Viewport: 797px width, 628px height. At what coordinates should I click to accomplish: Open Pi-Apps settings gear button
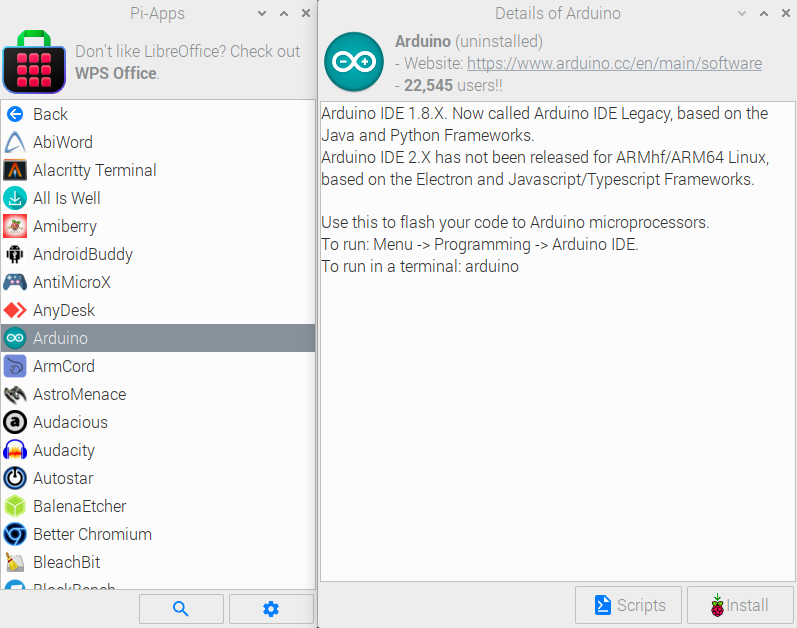(x=271, y=608)
